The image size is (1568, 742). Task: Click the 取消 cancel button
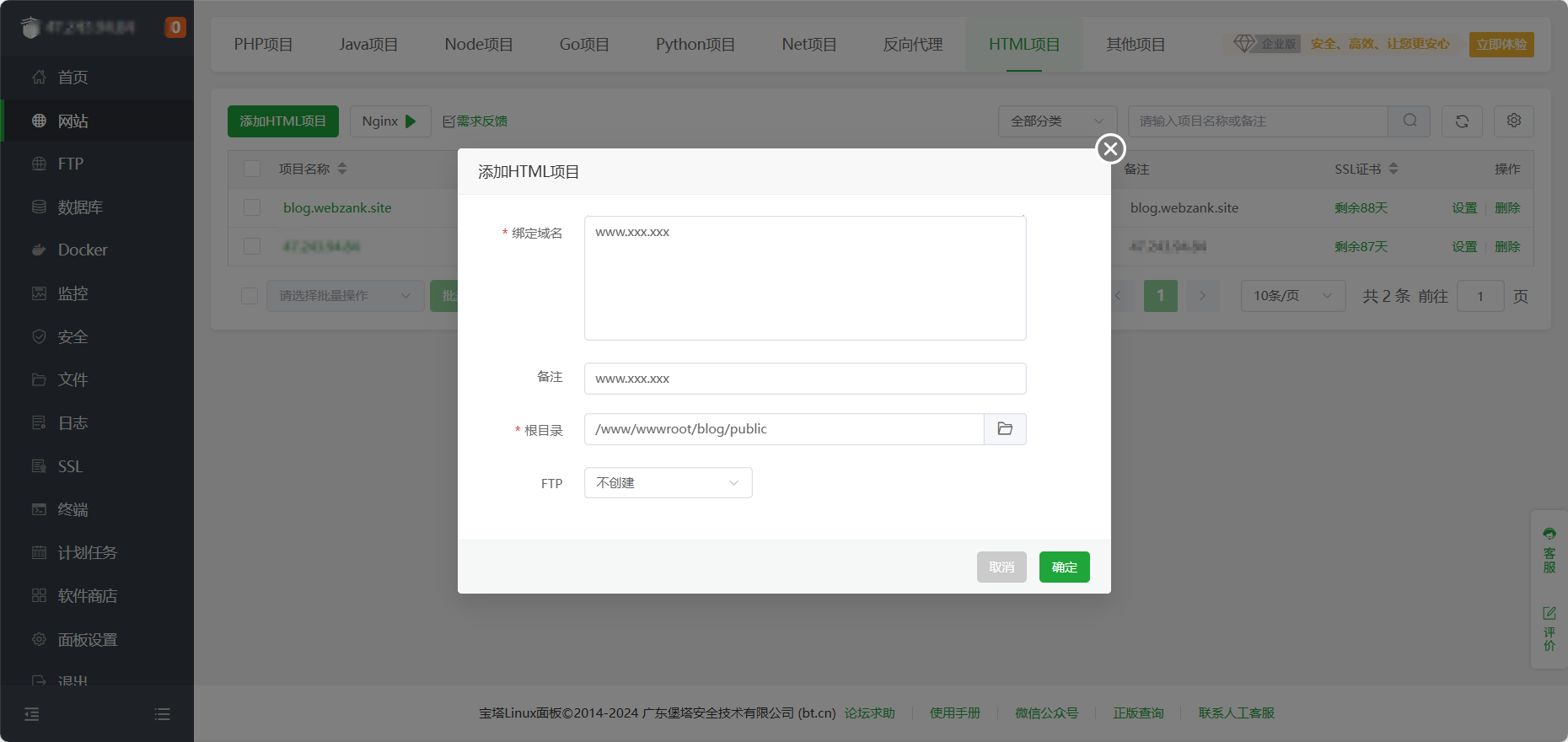[1001, 567]
